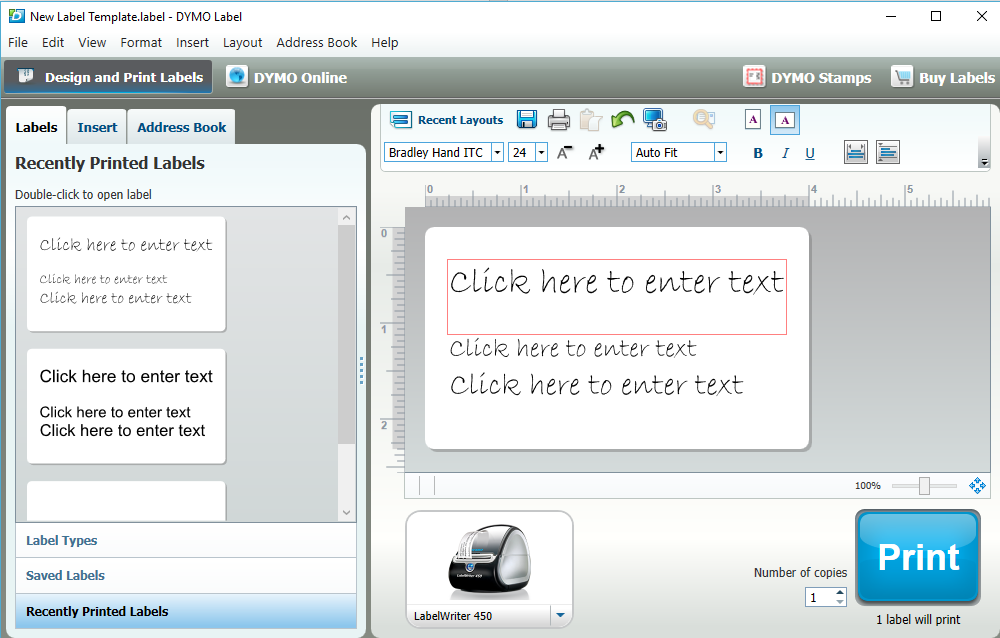Click the third text line on label canvas
This screenshot has width=1000, height=638.
[x=597, y=385]
